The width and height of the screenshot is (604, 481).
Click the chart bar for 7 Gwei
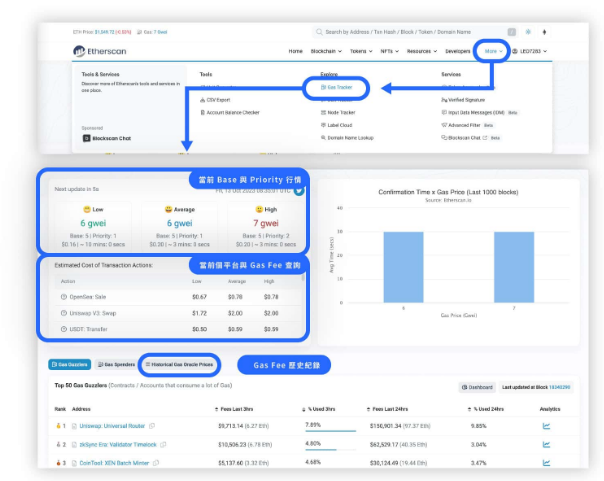514,267
